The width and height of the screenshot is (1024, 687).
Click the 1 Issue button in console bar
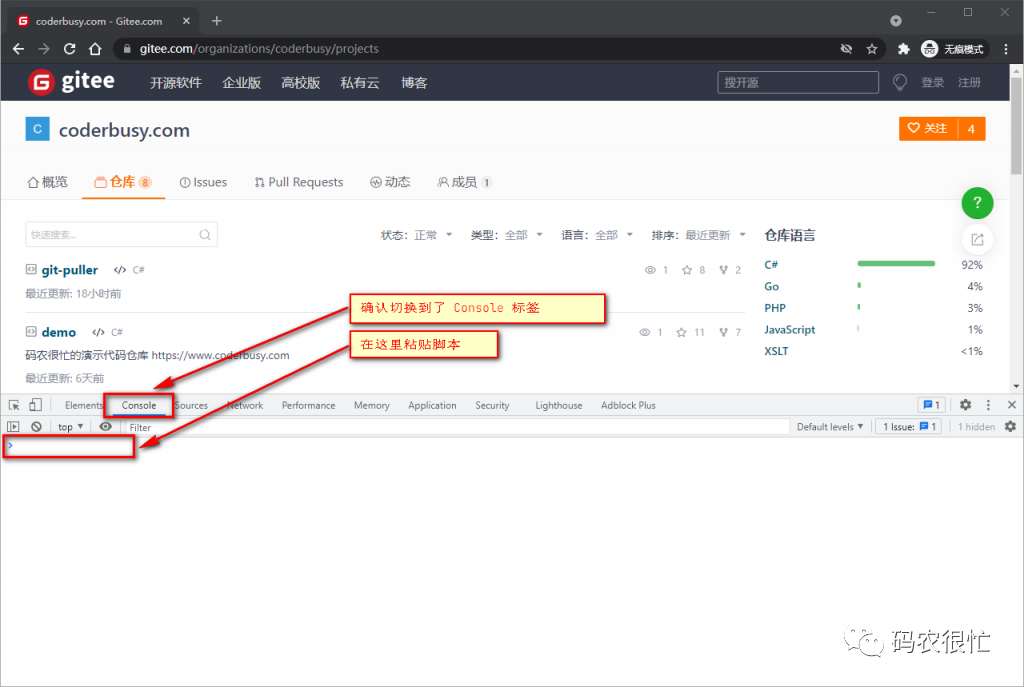tap(909, 426)
